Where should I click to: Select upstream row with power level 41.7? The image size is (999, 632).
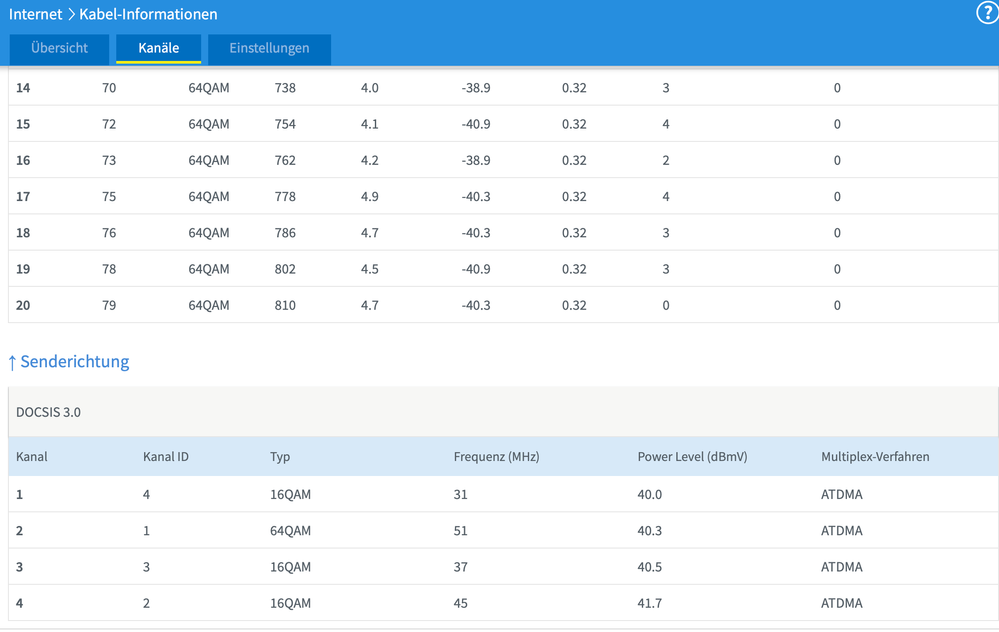tap(503, 603)
